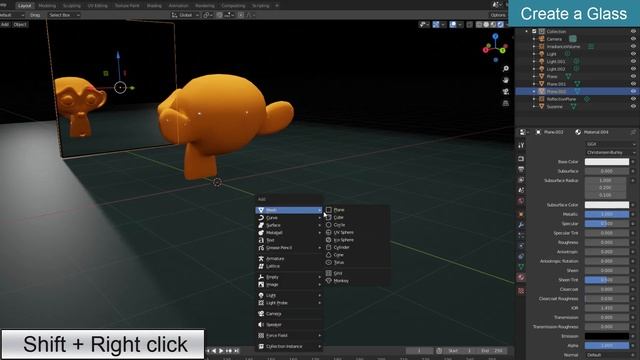This screenshot has height=360, width=640.
Task: Choose Camera in the Add menu
Action: point(289,313)
